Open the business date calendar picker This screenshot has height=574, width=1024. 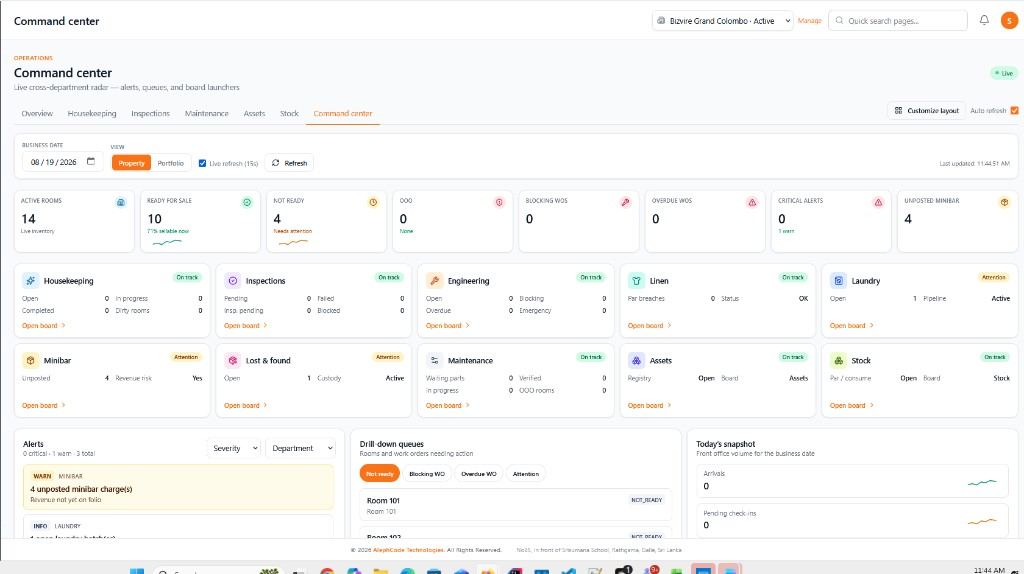[x=91, y=161]
